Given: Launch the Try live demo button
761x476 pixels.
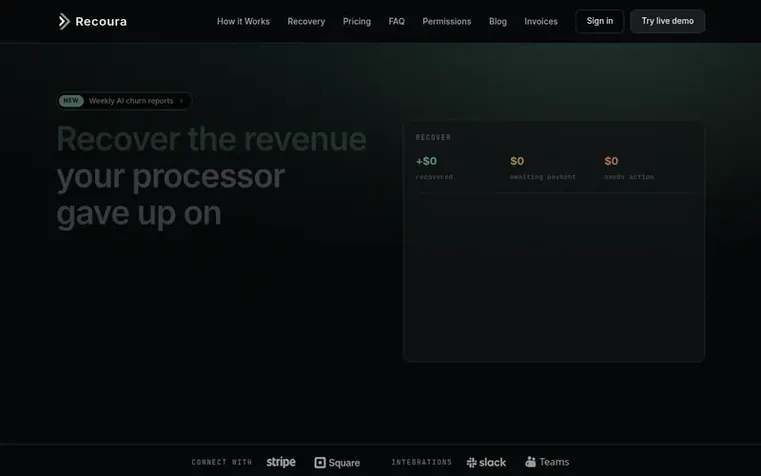Looking at the screenshot, I should pos(667,21).
